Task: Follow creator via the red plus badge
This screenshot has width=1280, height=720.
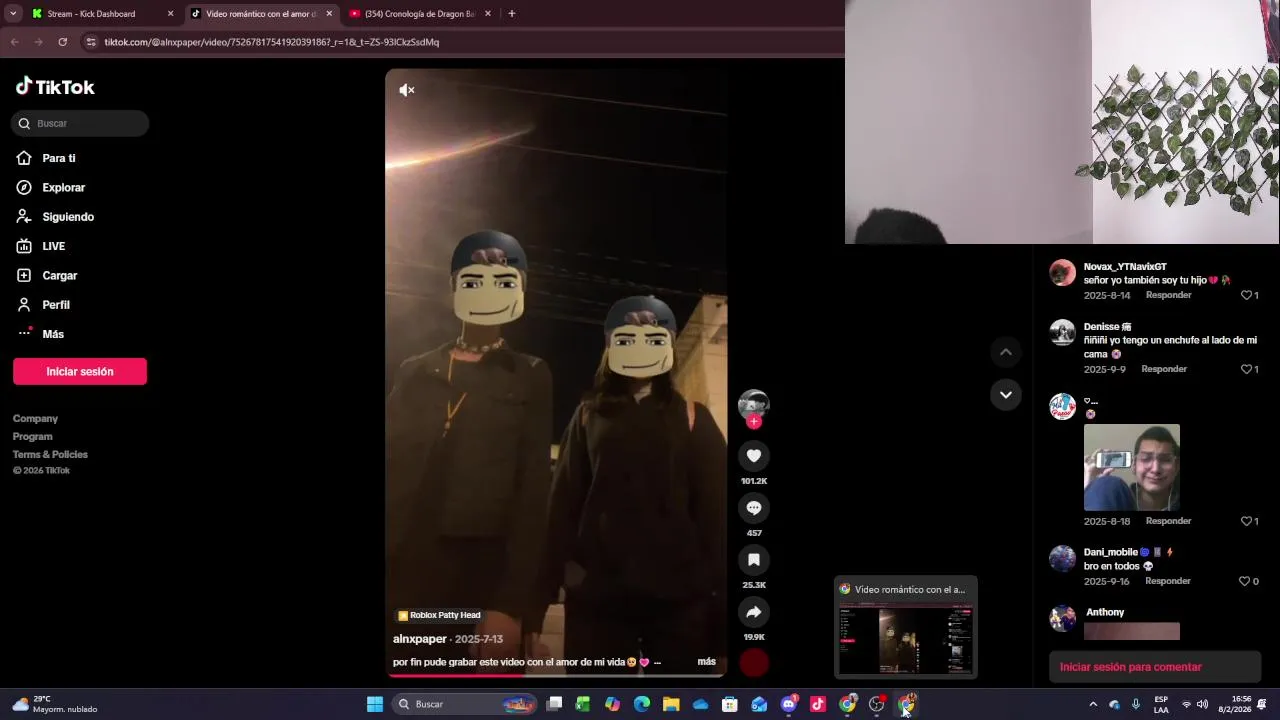Action: (754, 422)
